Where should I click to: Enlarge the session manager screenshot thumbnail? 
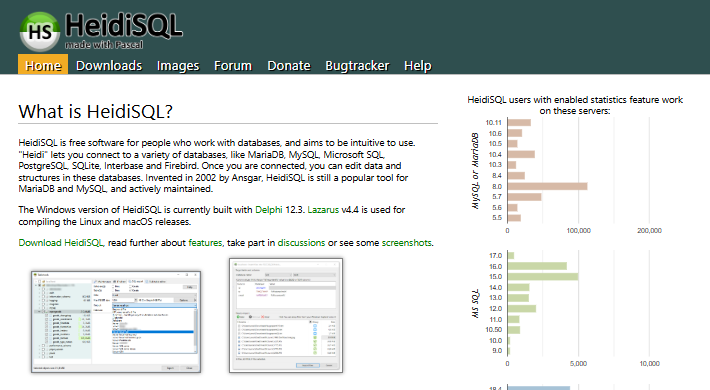coord(116,322)
